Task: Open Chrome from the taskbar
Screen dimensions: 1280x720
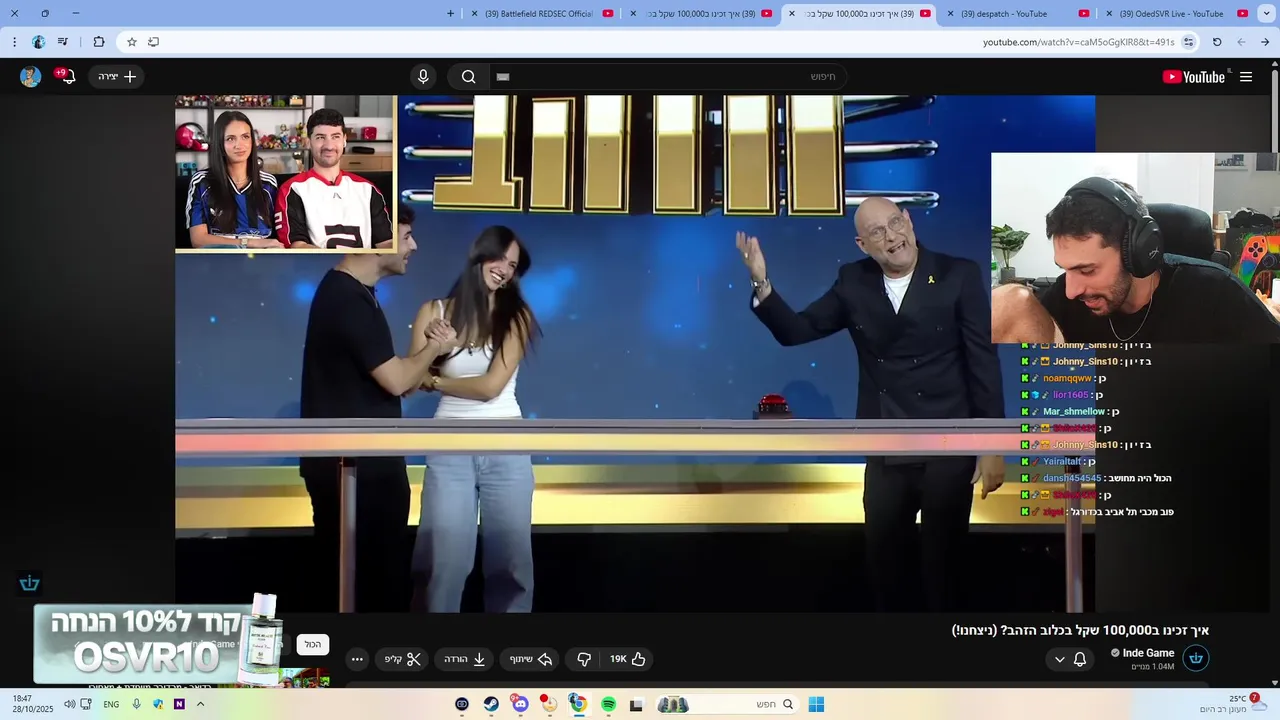Action: click(578, 704)
